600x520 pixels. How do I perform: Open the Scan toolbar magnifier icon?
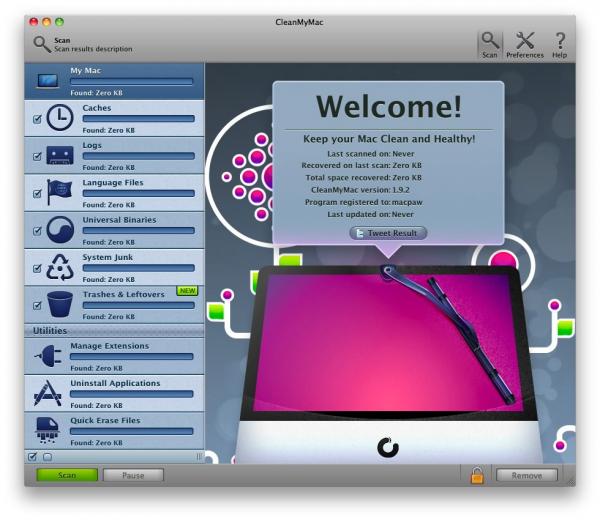tap(490, 40)
